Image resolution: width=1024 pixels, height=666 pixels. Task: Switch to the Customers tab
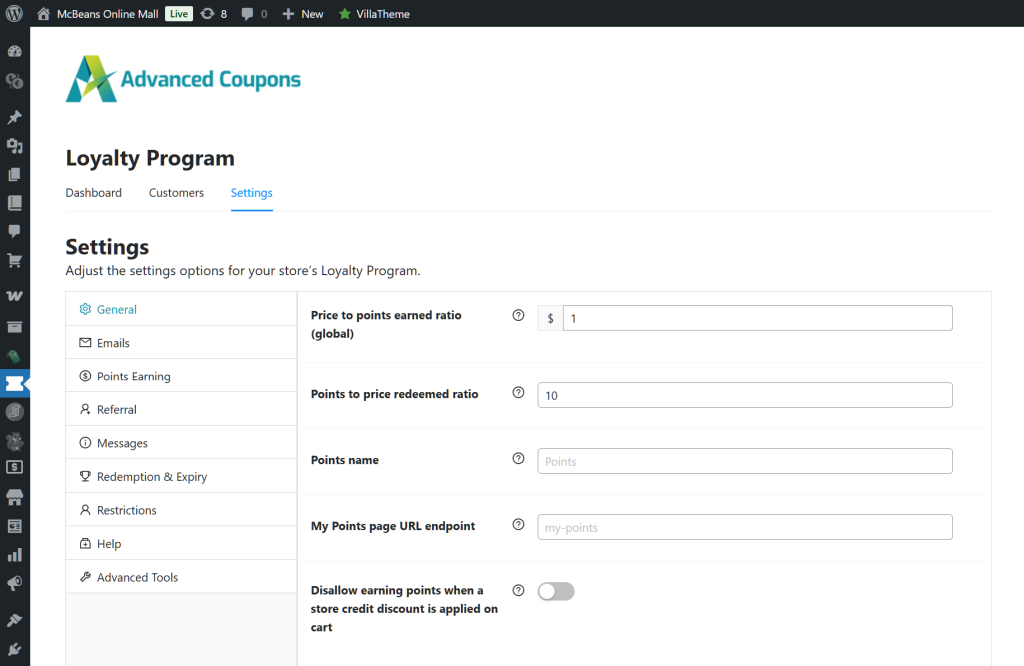tap(176, 192)
